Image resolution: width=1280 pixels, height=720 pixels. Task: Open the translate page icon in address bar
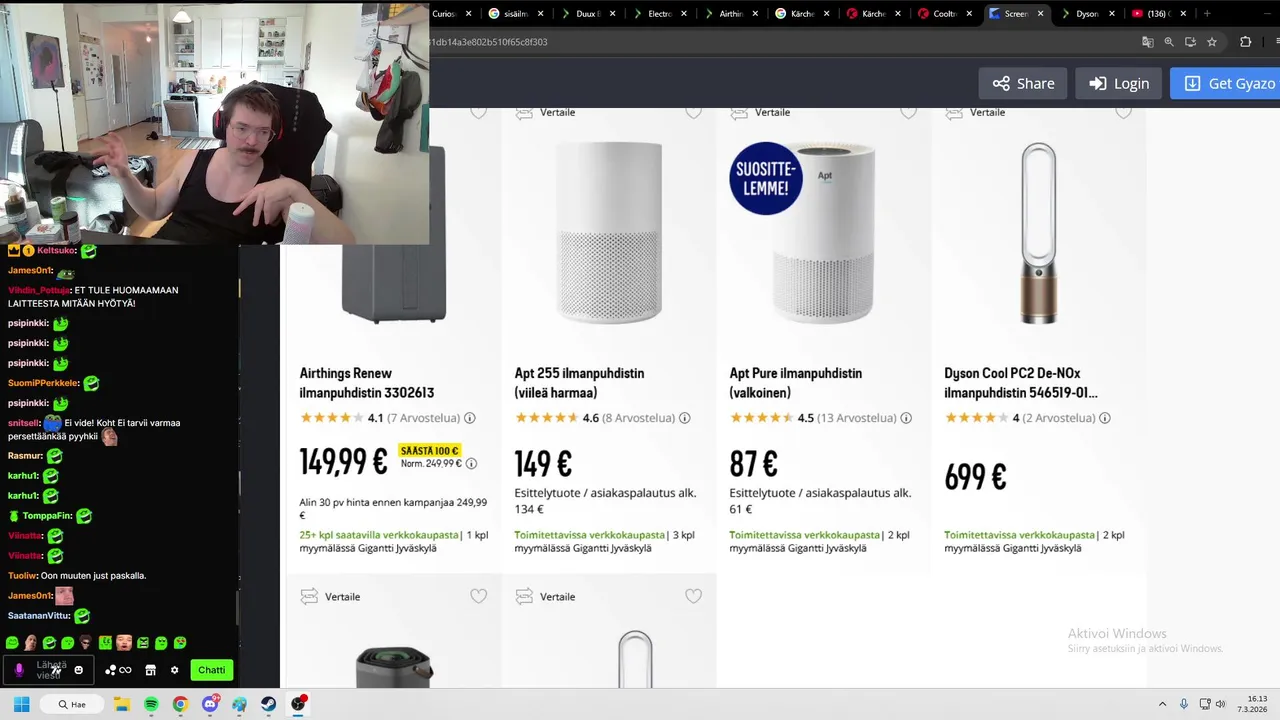[x=1148, y=42]
